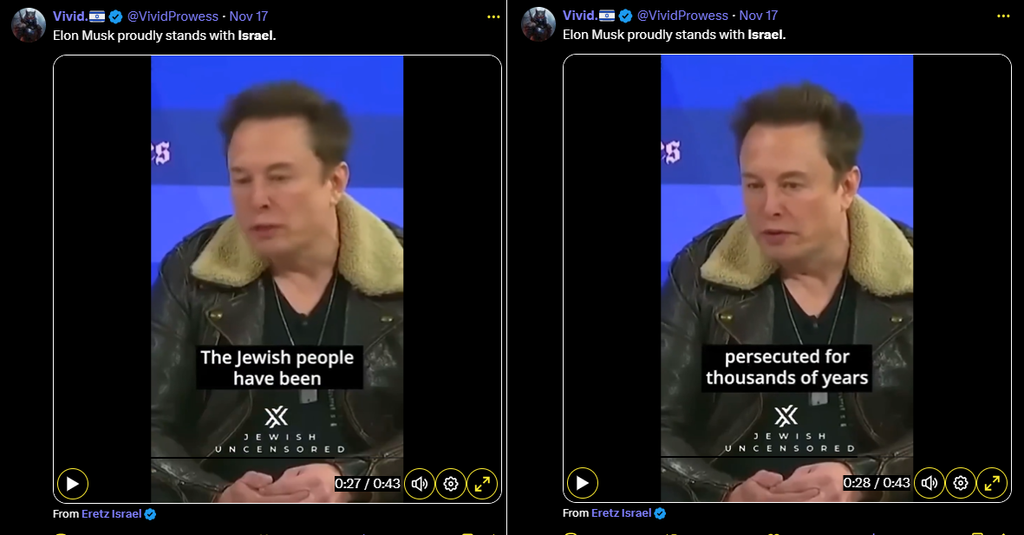The height and width of the screenshot is (535, 1024).
Task: Play the left video
Action: click(x=72, y=484)
